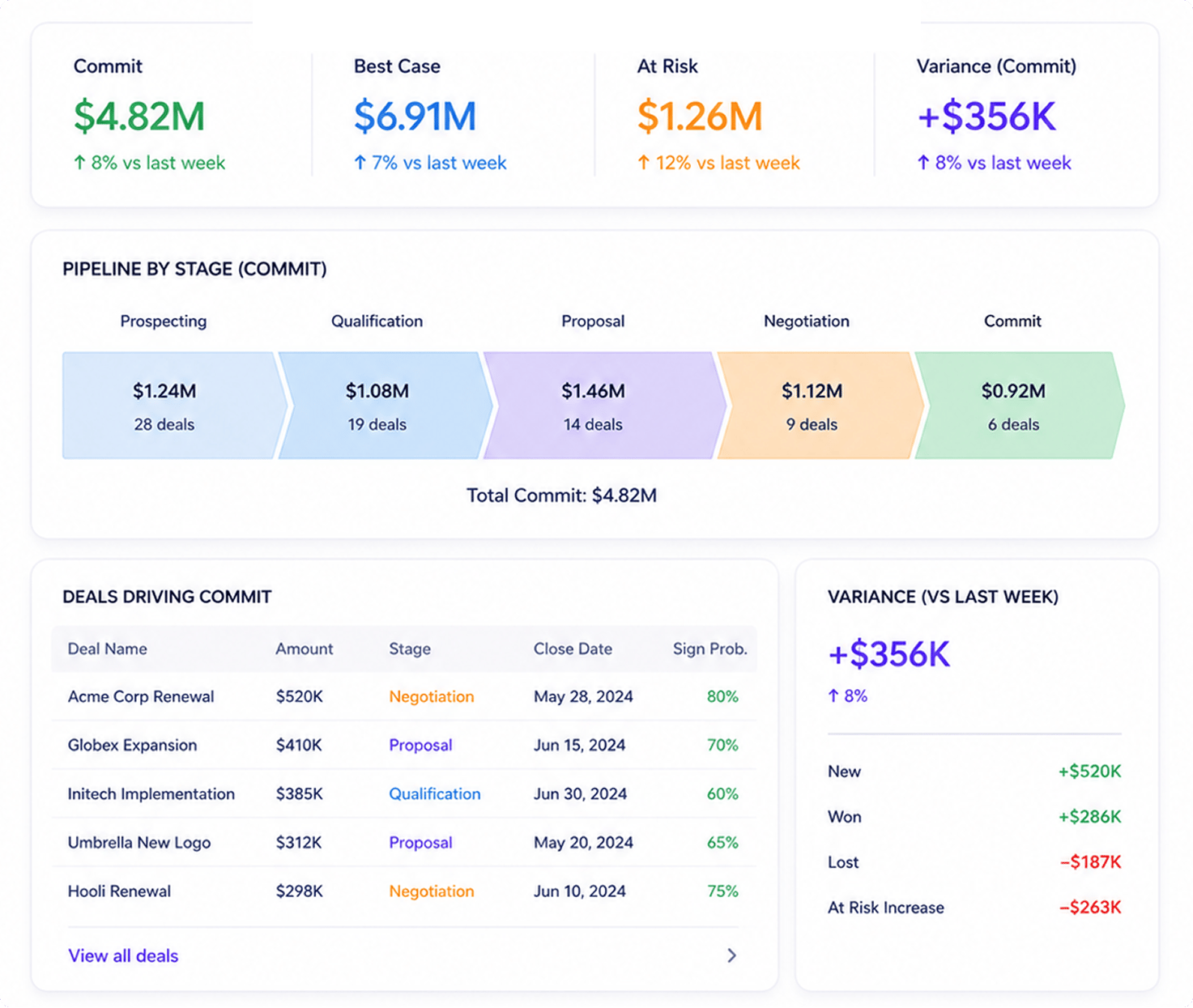Select the Commit stage block with 6 deals

[x=1020, y=406]
